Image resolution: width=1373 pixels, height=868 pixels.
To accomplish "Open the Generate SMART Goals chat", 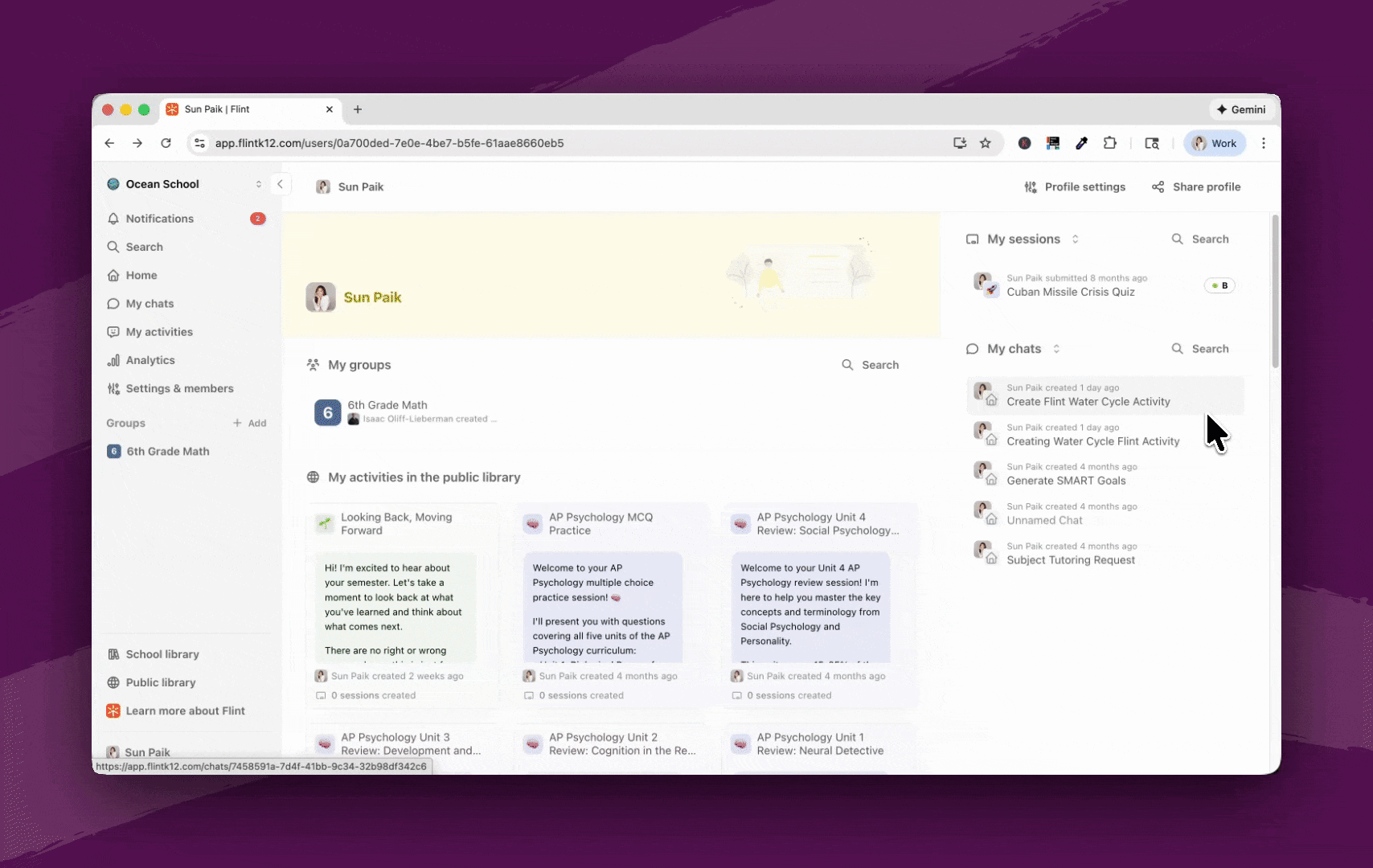I will pyautogui.click(x=1105, y=474).
